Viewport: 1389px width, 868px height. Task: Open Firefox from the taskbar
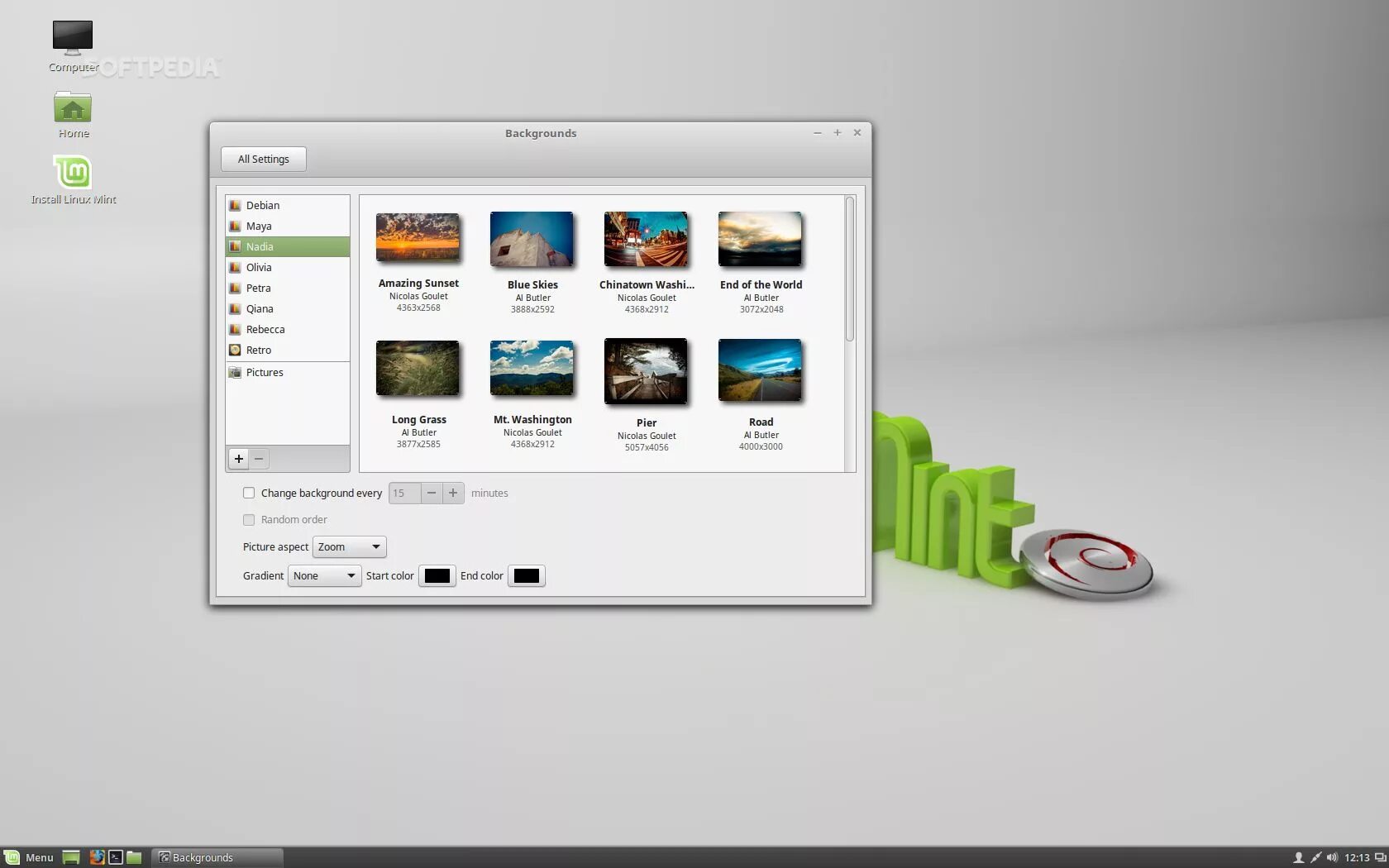98,857
